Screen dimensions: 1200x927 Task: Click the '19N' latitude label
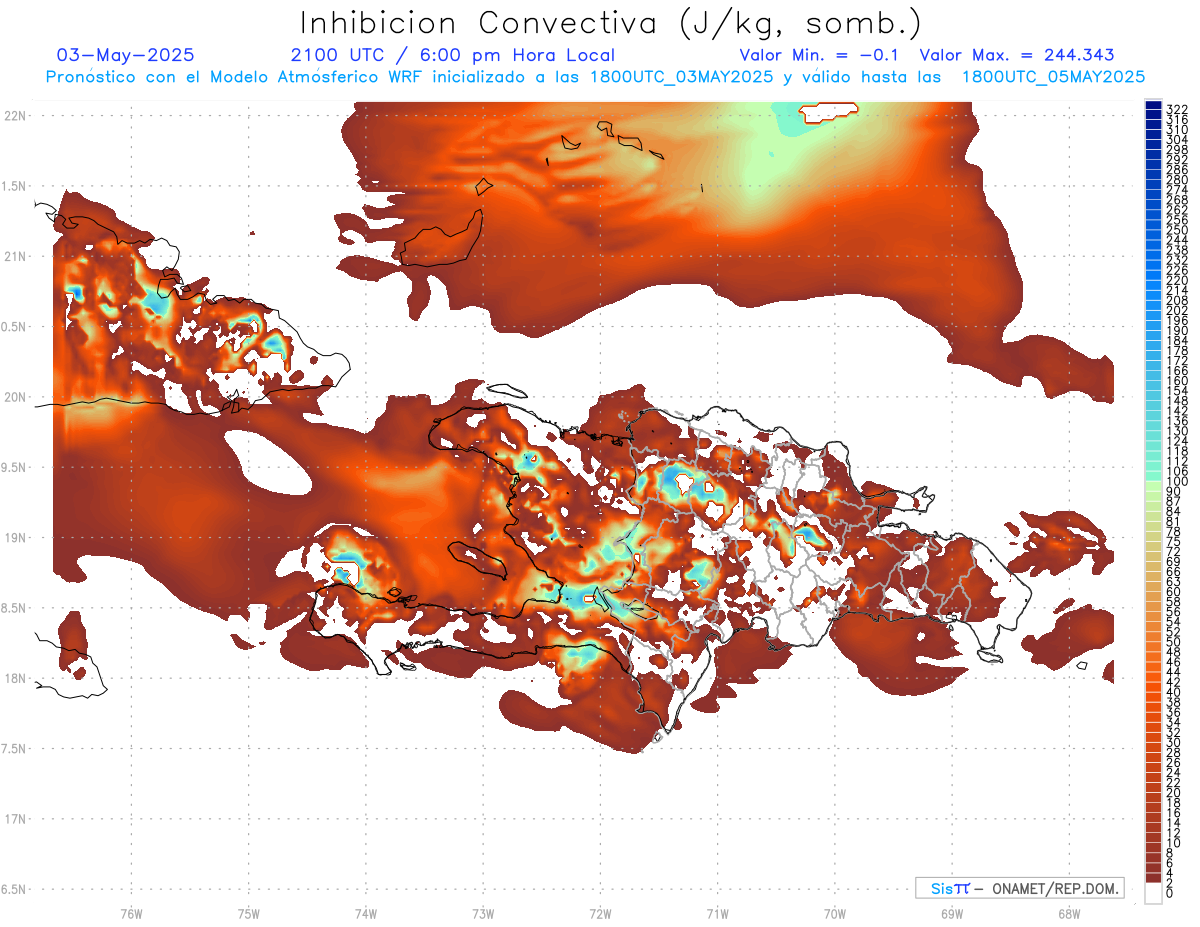tap(15, 538)
